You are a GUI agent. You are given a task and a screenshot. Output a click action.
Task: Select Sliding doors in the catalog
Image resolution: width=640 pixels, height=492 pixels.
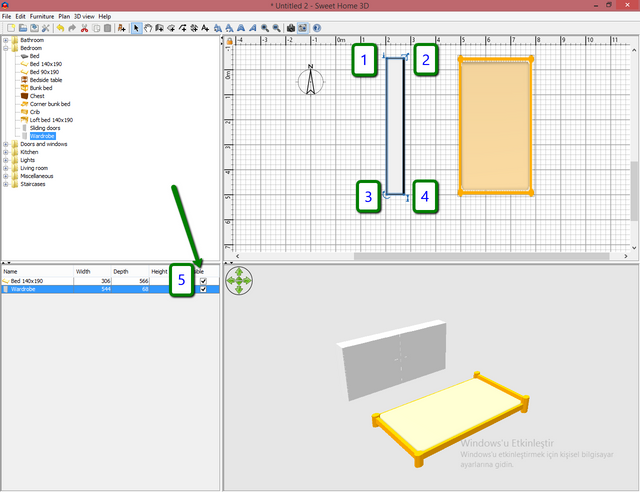(45, 128)
